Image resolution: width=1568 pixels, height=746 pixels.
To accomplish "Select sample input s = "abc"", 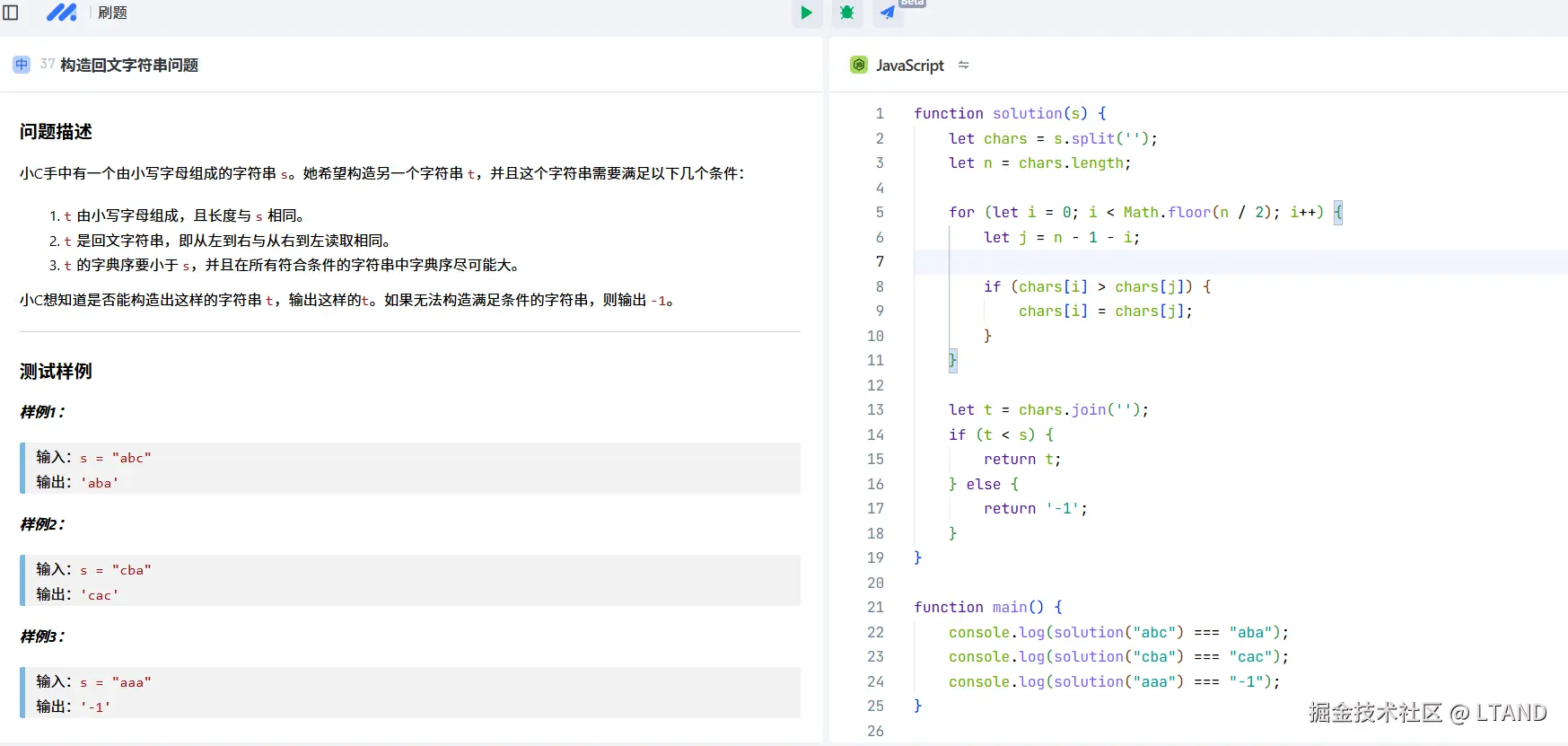I will [116, 458].
